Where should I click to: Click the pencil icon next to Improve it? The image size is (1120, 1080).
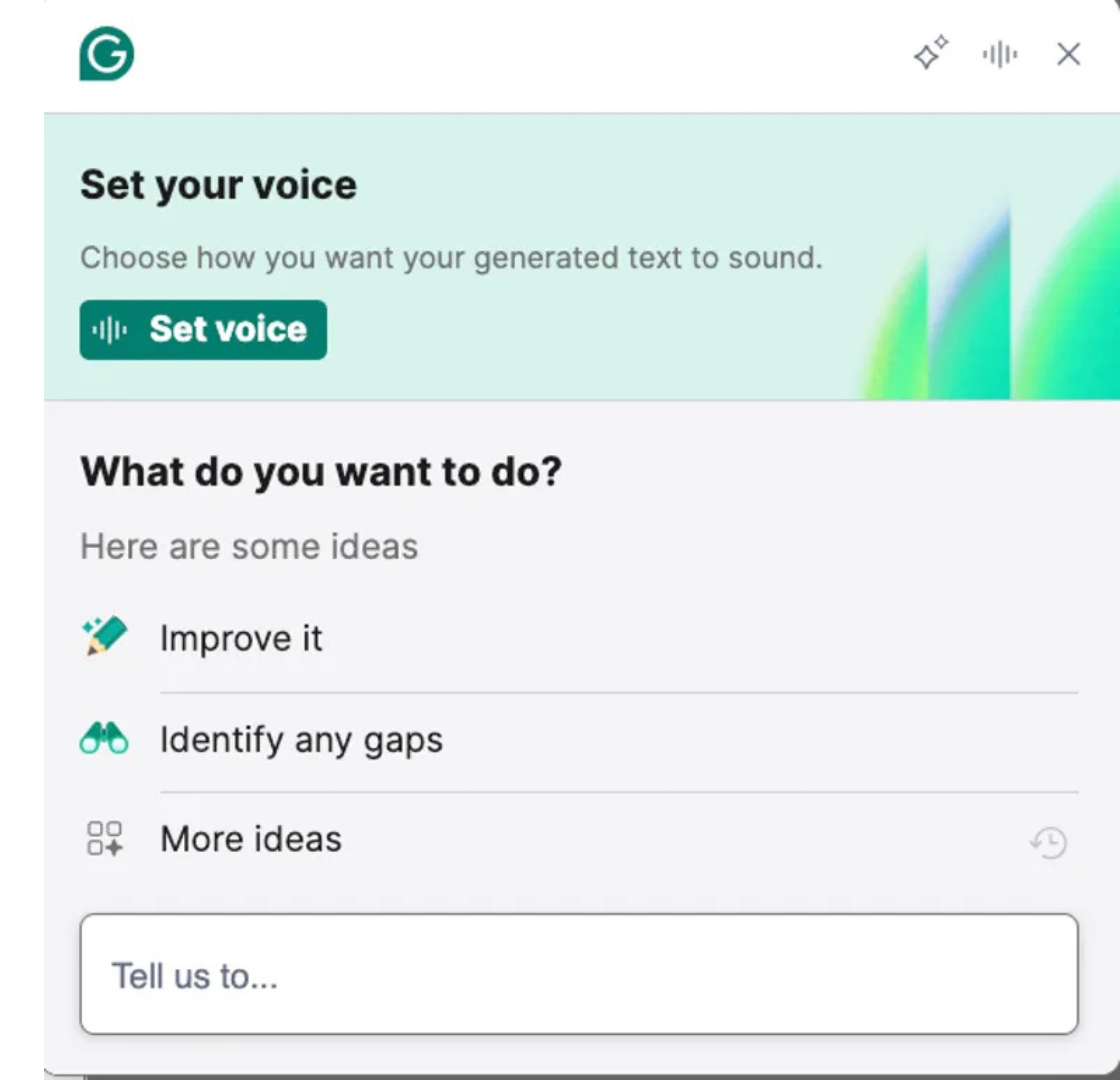[103, 637]
